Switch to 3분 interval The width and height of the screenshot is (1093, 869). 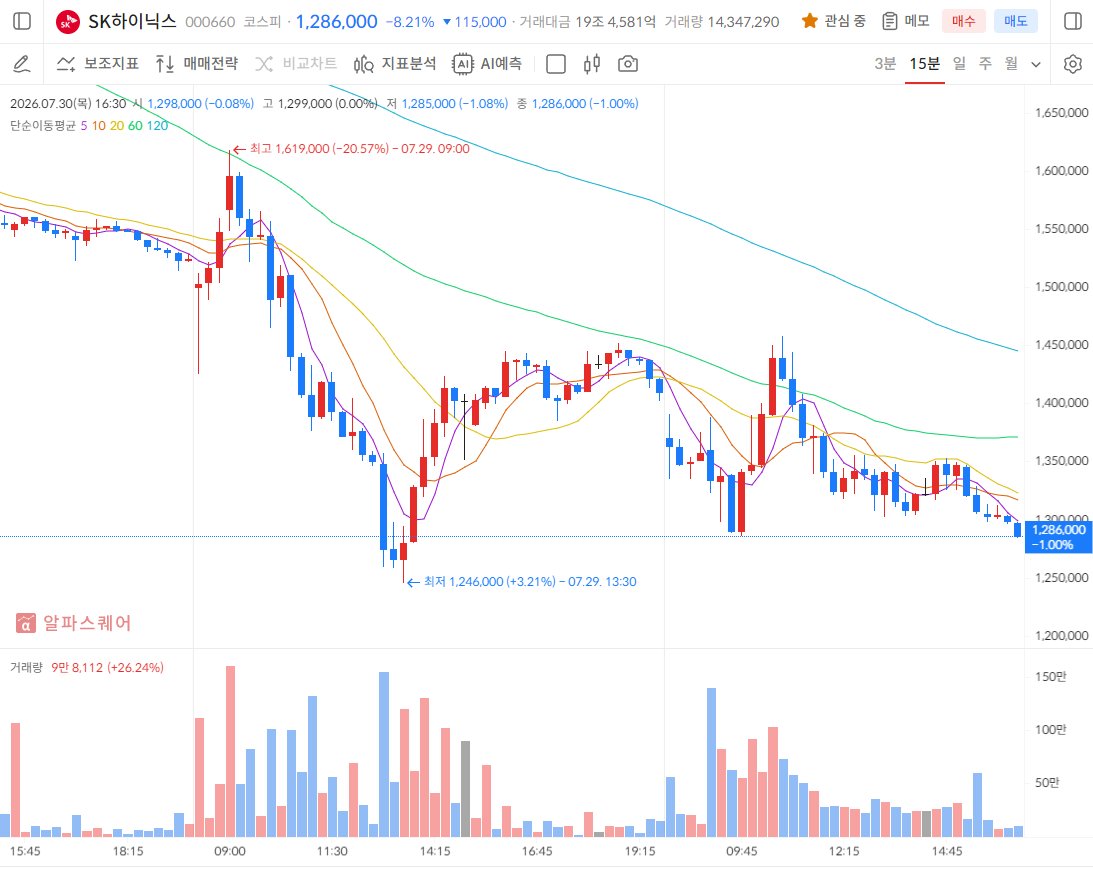[885, 63]
